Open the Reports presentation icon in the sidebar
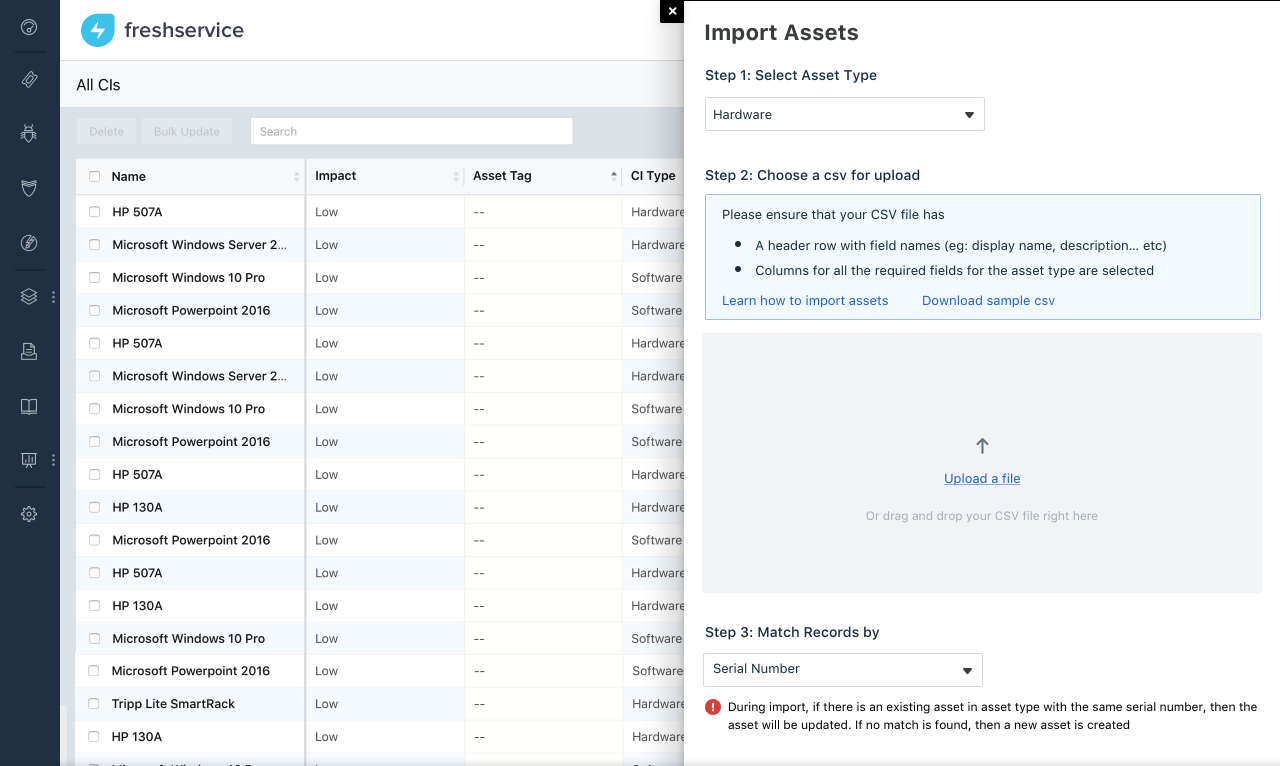This screenshot has height=766, width=1280. tap(29, 460)
